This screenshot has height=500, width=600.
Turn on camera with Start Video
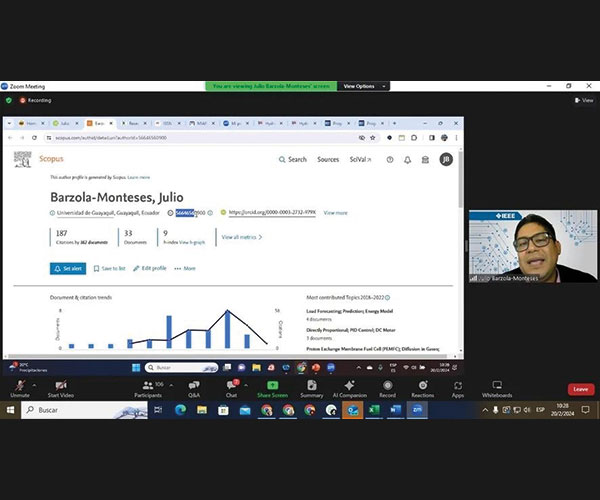coord(61,389)
